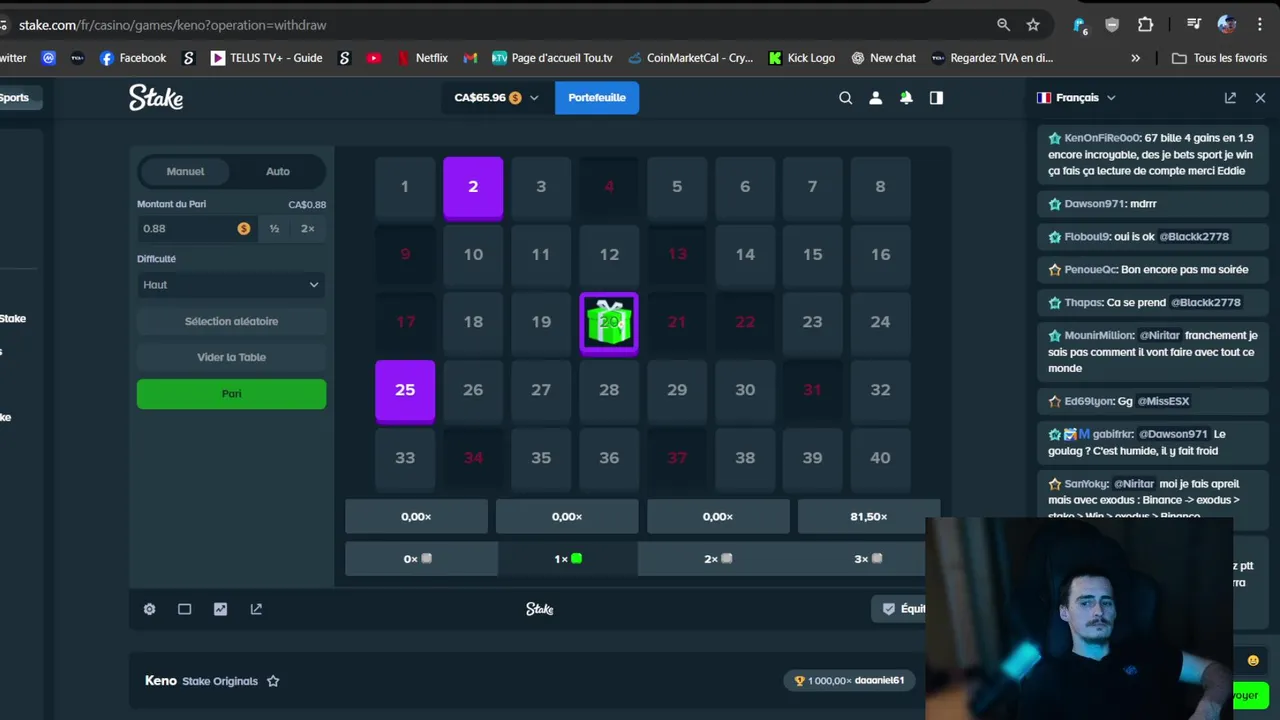
Task: Open the Difficulté Haut dropdown
Action: (231, 285)
